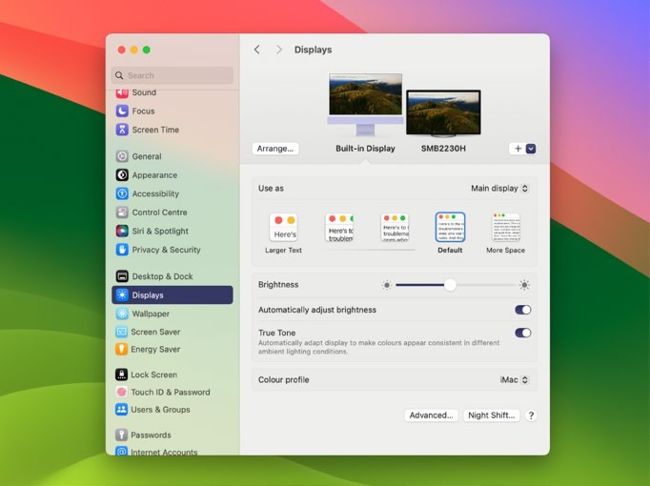The image size is (650, 486).
Task: Open Energy Saver bulb icon
Action: (122, 350)
